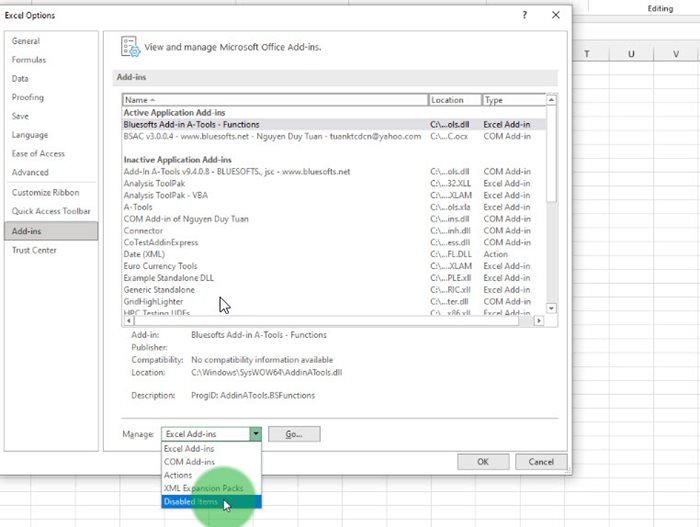
Task: Click the Location column header
Action: tap(455, 100)
